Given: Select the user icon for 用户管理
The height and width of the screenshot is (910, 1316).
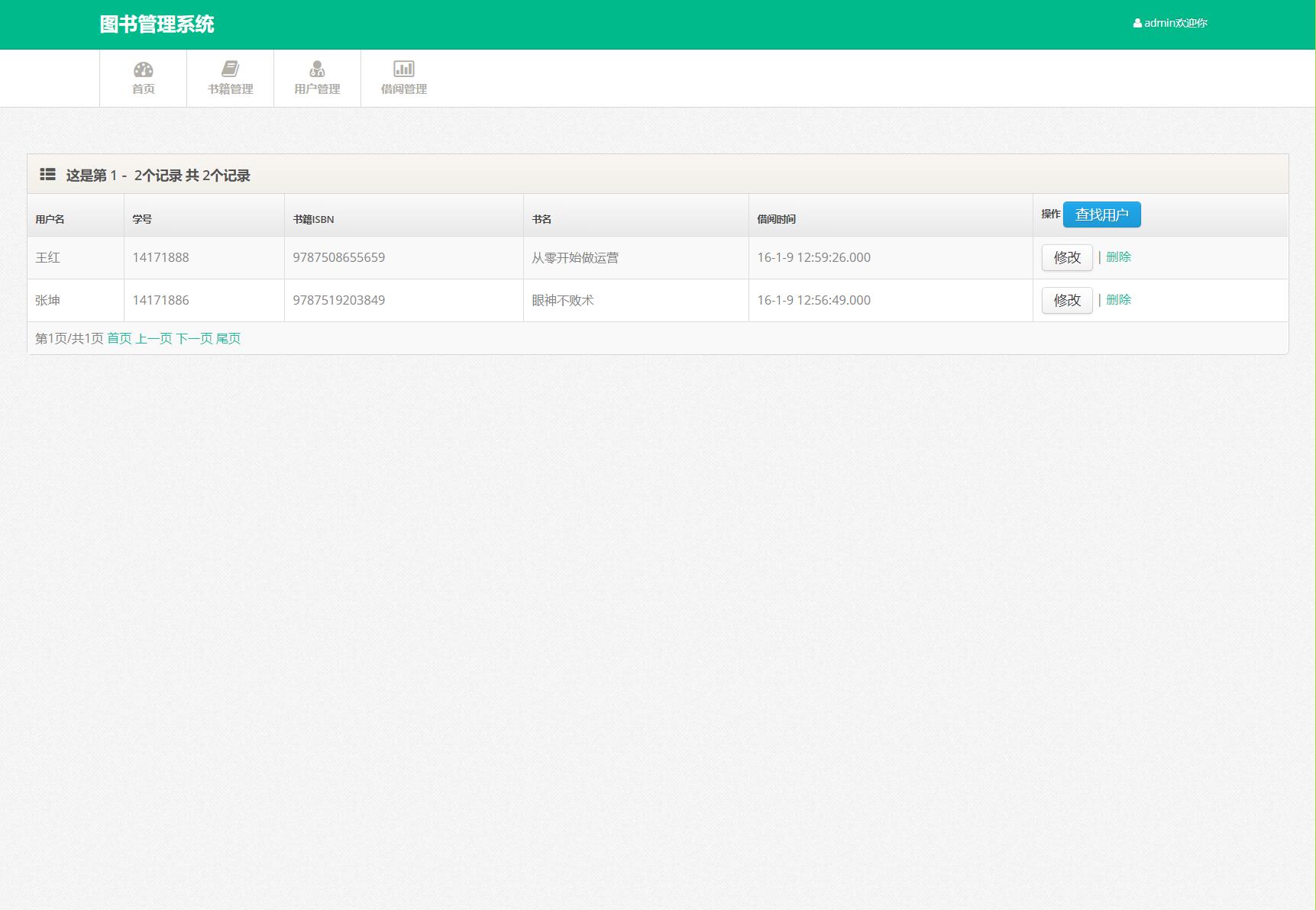Looking at the screenshot, I should pyautogui.click(x=317, y=69).
